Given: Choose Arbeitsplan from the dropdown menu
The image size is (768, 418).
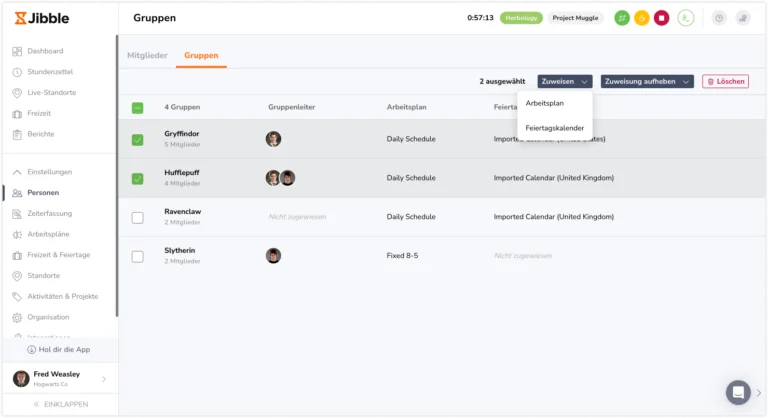Looking at the screenshot, I should [x=545, y=103].
